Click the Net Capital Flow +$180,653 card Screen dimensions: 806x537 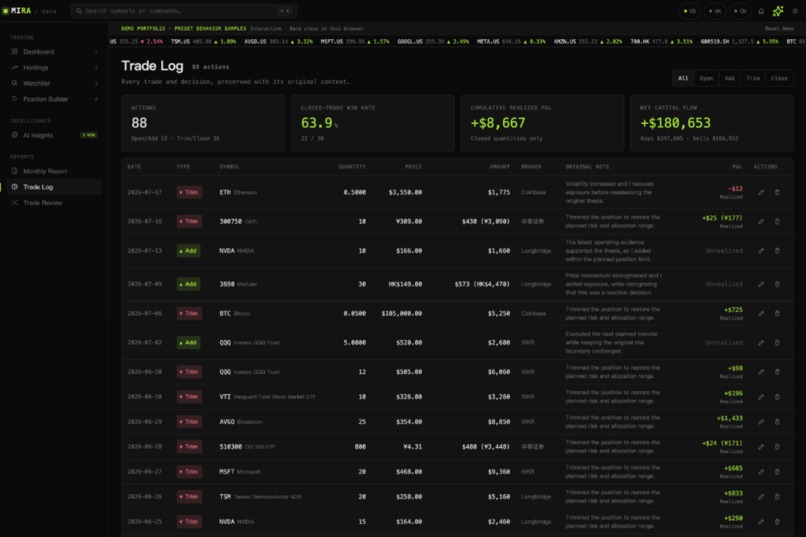[x=712, y=123]
